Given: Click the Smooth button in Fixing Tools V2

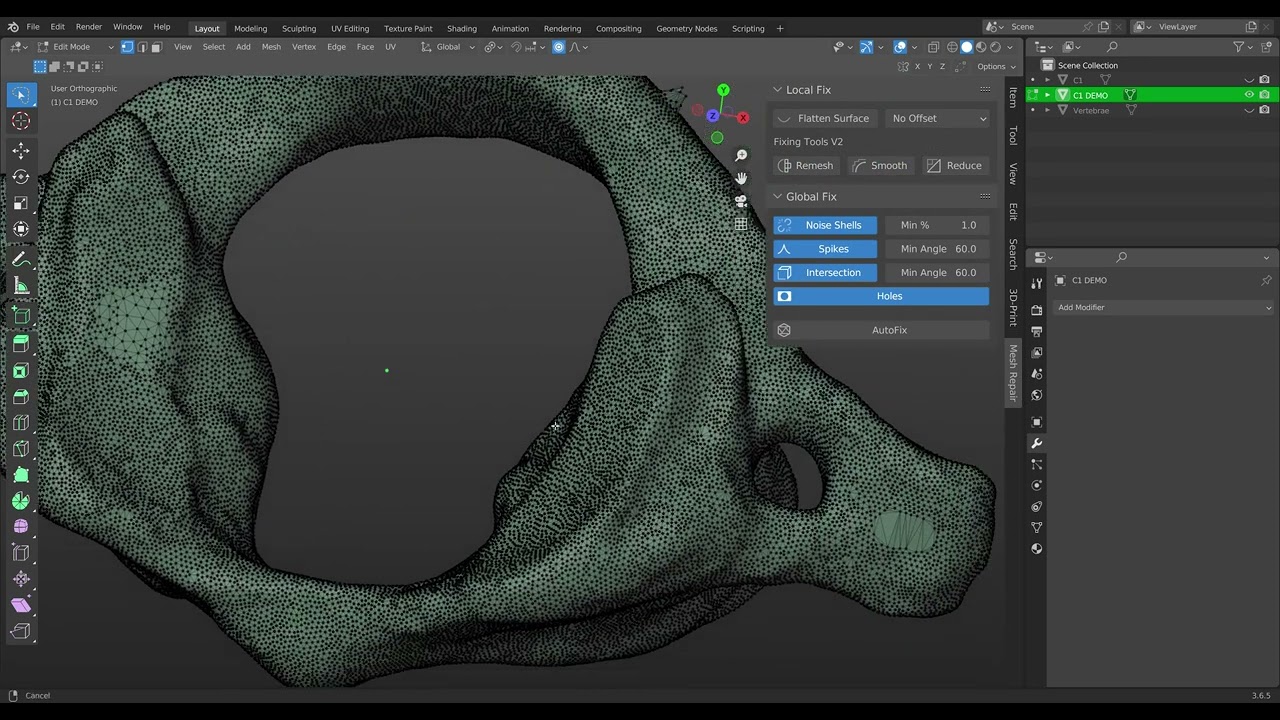Looking at the screenshot, I should pos(881,166).
